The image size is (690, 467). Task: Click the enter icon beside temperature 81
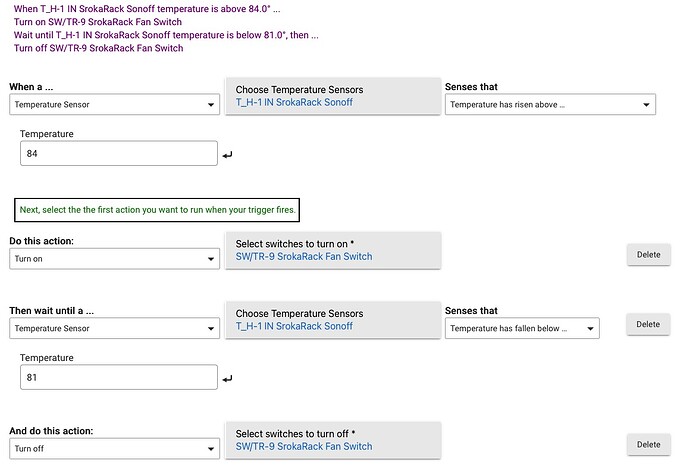click(x=227, y=379)
